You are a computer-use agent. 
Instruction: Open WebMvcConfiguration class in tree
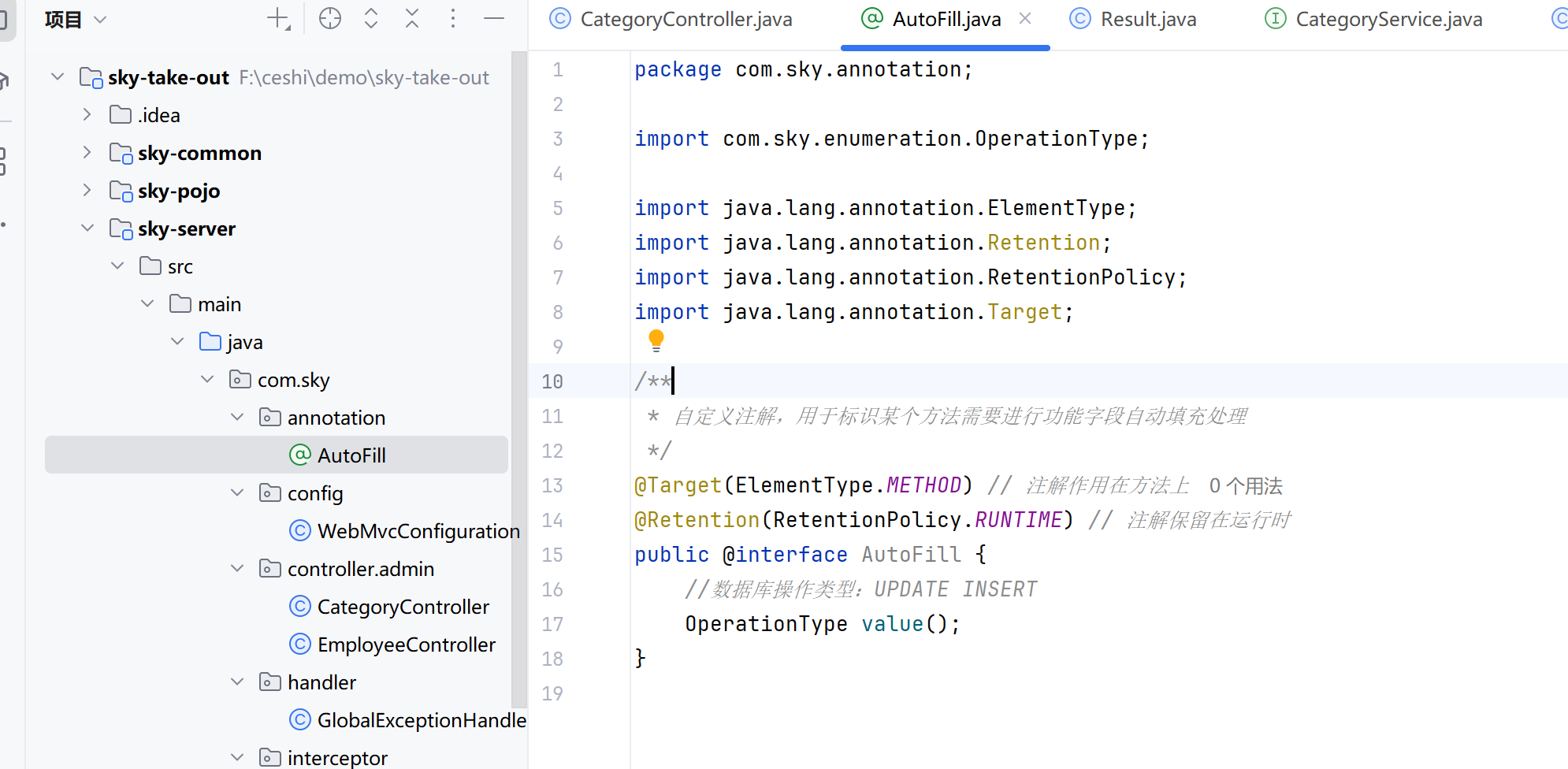tap(418, 532)
